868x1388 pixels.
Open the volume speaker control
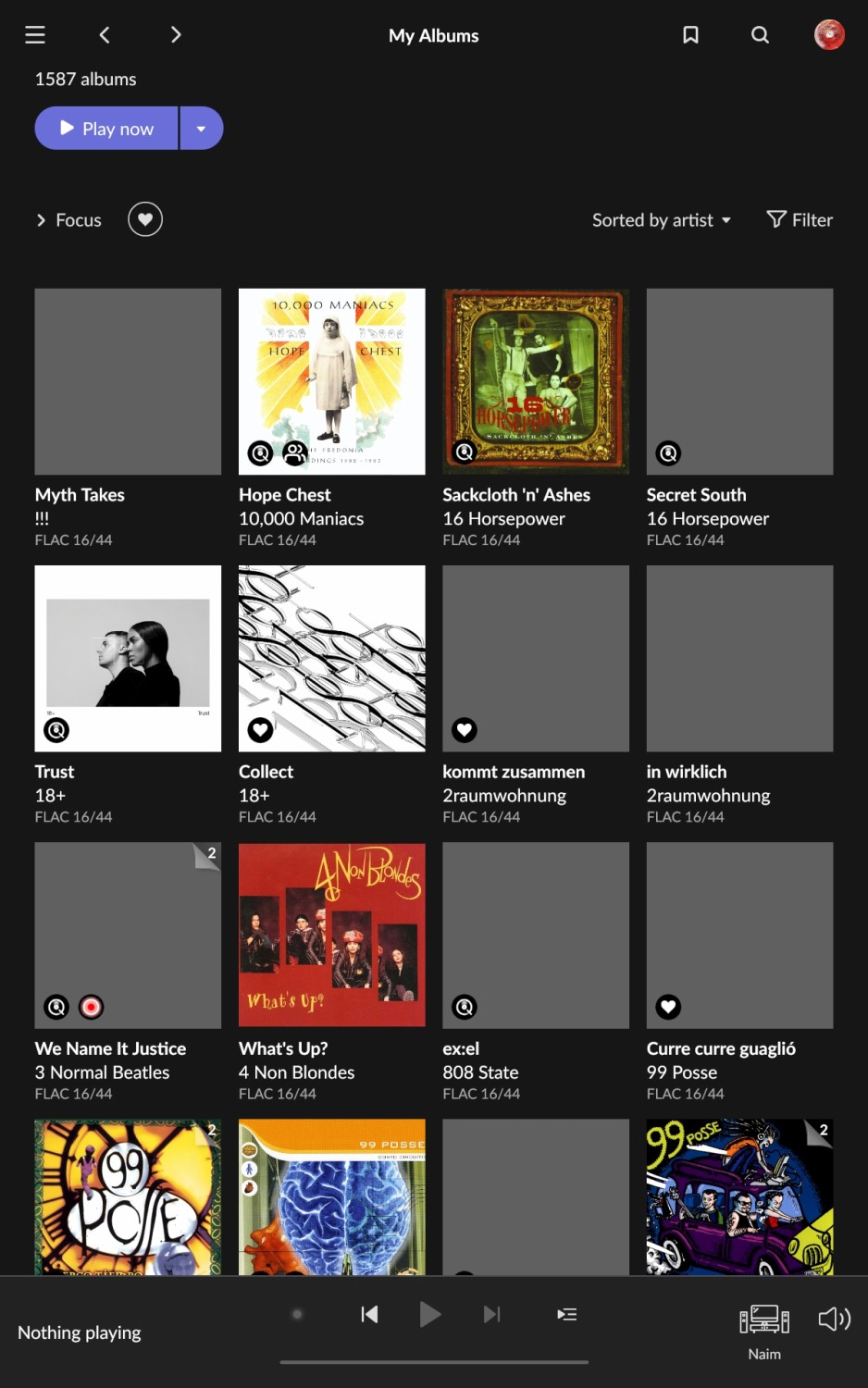834,1319
